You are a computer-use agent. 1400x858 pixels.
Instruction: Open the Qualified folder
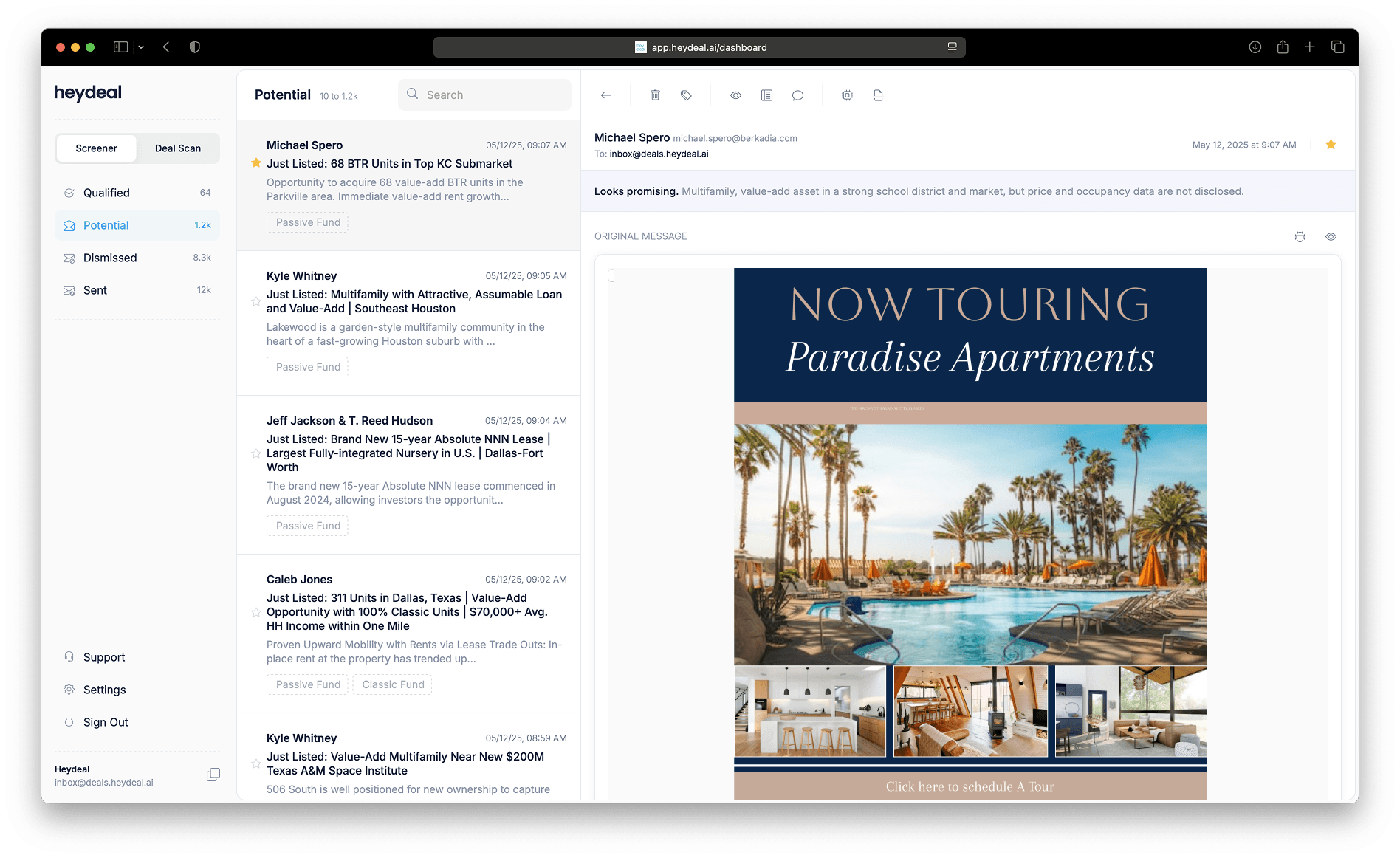click(106, 193)
